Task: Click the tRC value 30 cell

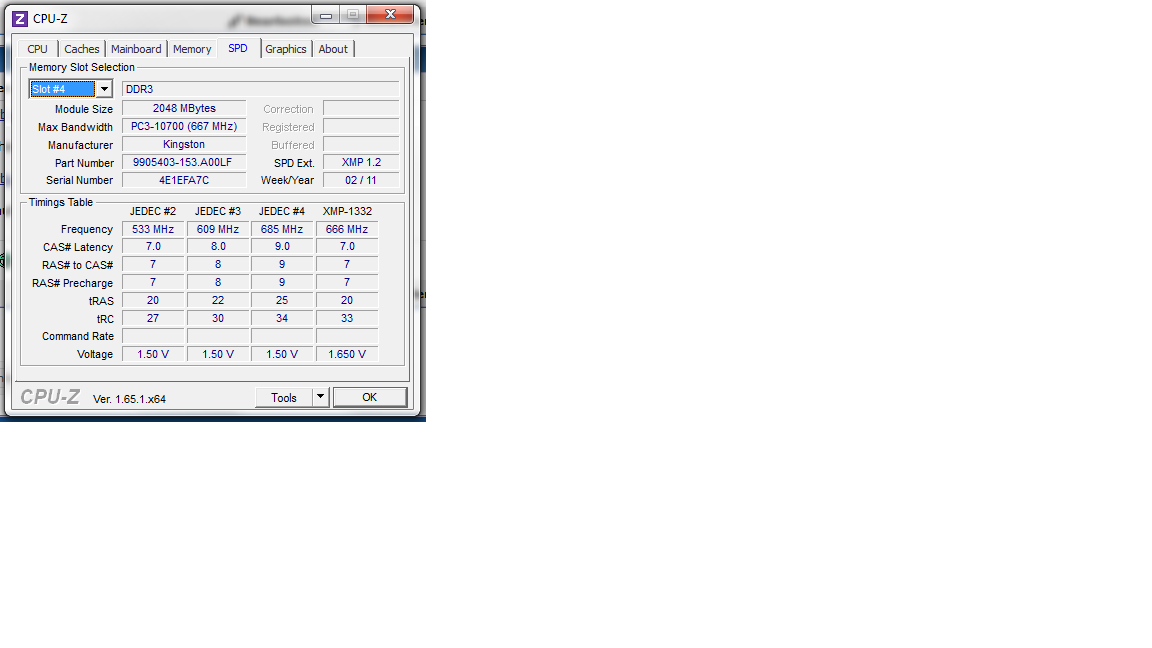Action: click(x=217, y=318)
